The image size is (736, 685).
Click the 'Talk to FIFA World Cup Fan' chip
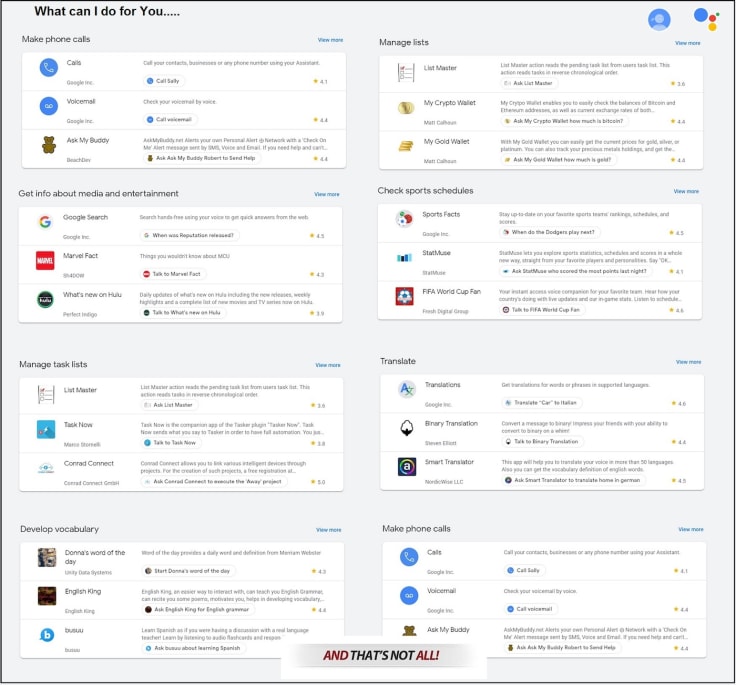tap(542, 310)
